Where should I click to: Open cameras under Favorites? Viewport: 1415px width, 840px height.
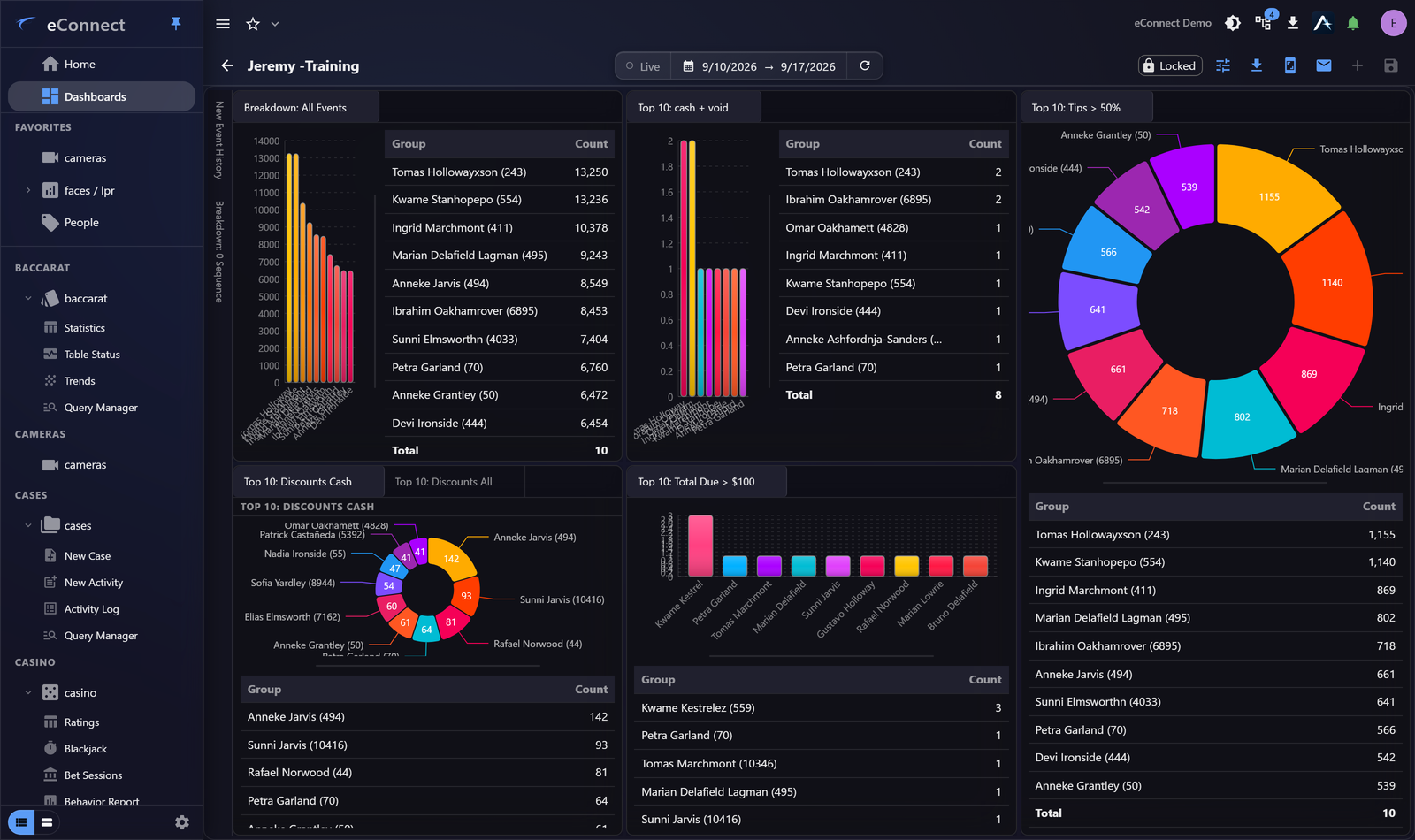[x=102, y=157]
